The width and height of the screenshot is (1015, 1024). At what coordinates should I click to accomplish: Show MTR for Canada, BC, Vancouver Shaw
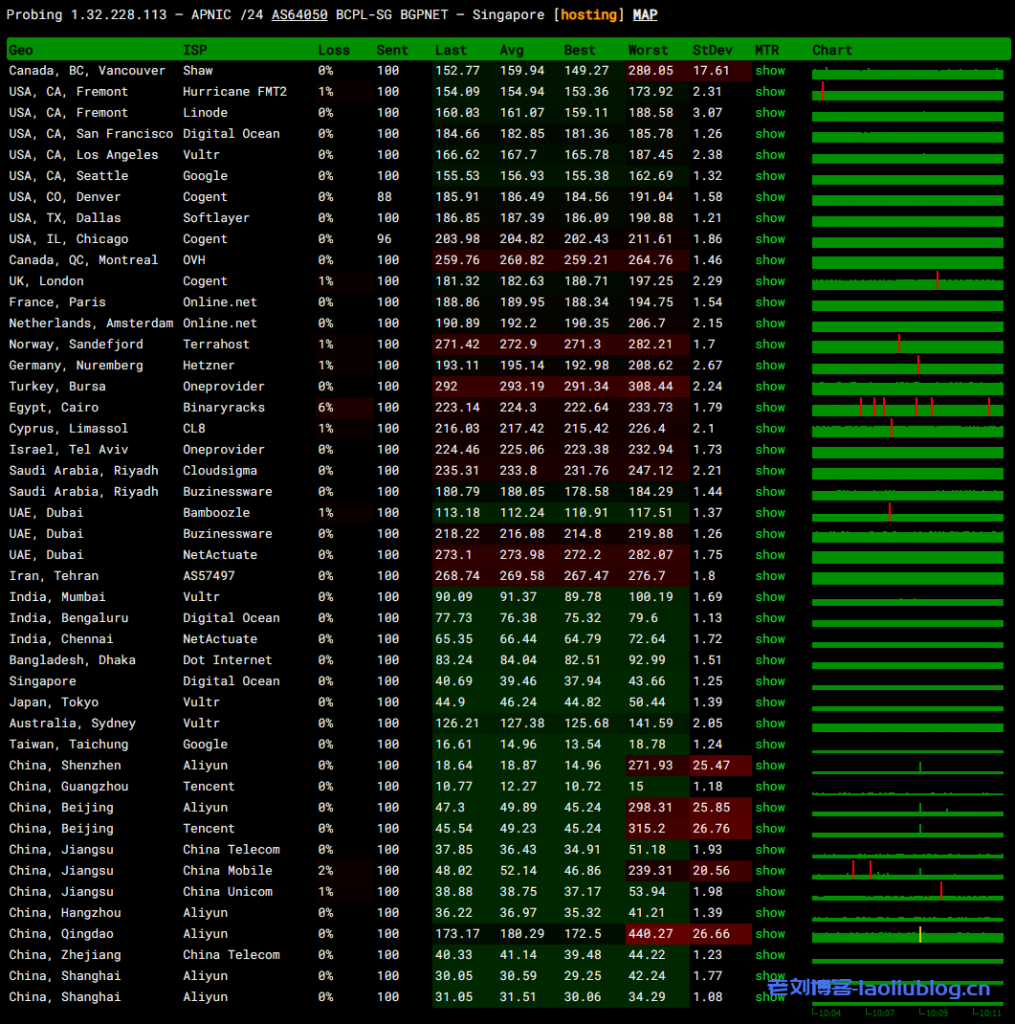pyautogui.click(x=770, y=71)
